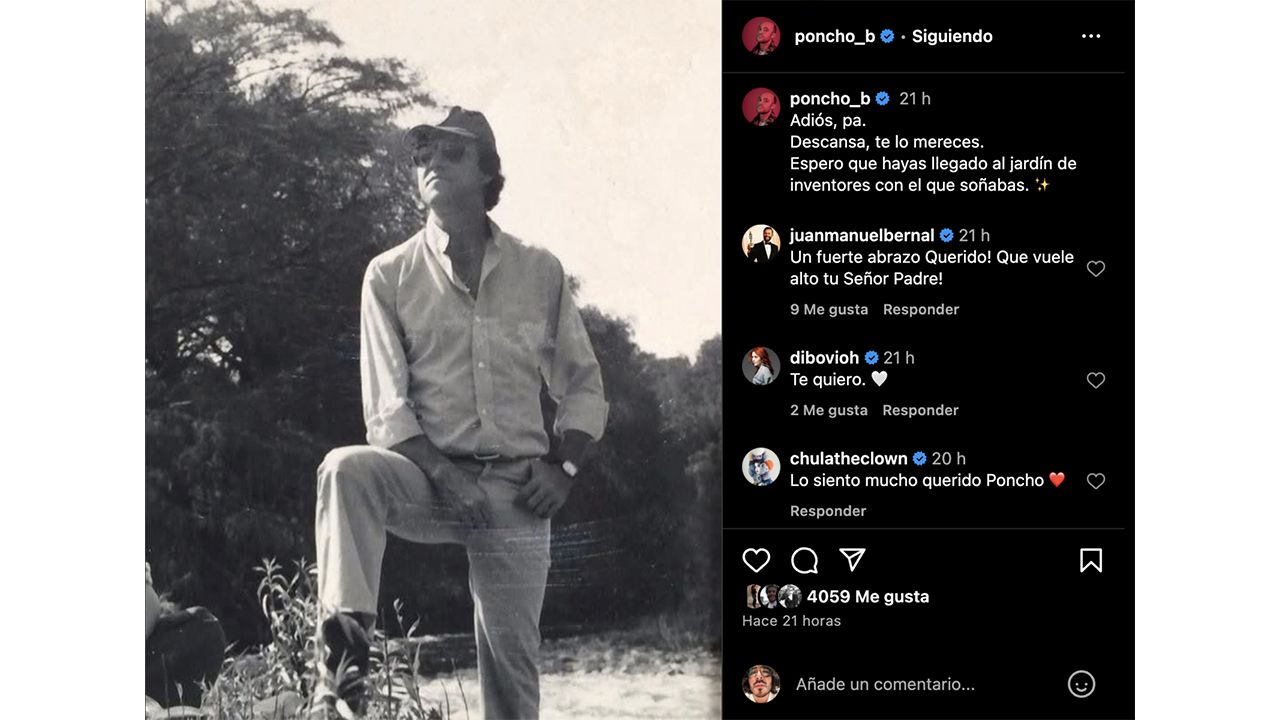Click the comment input field

[x=920, y=684]
